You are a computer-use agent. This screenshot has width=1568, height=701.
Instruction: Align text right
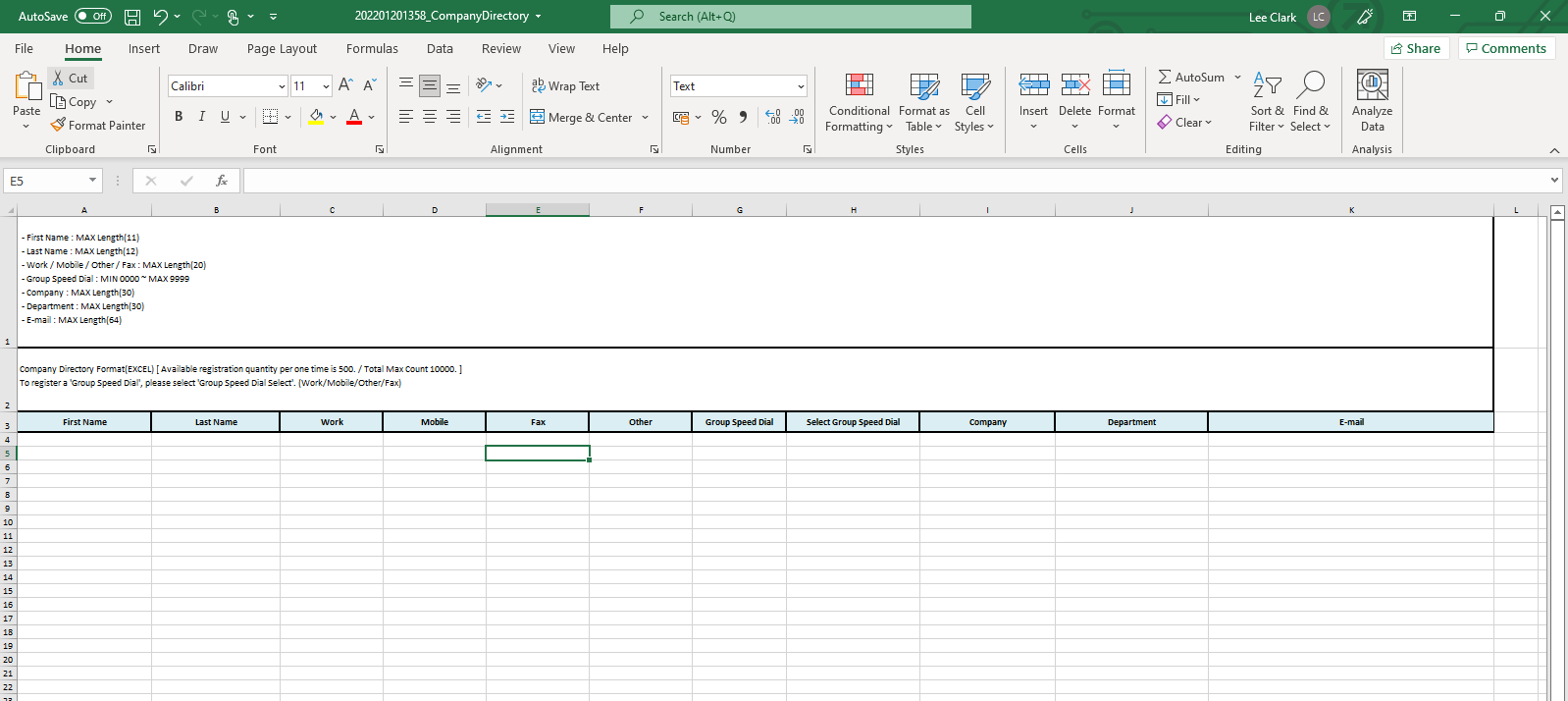click(453, 117)
